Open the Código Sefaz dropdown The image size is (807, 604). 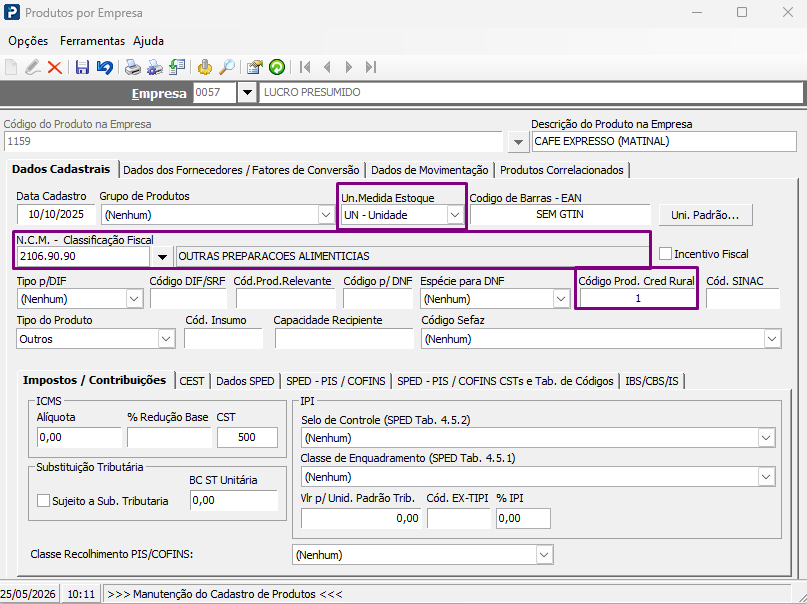[x=772, y=339]
